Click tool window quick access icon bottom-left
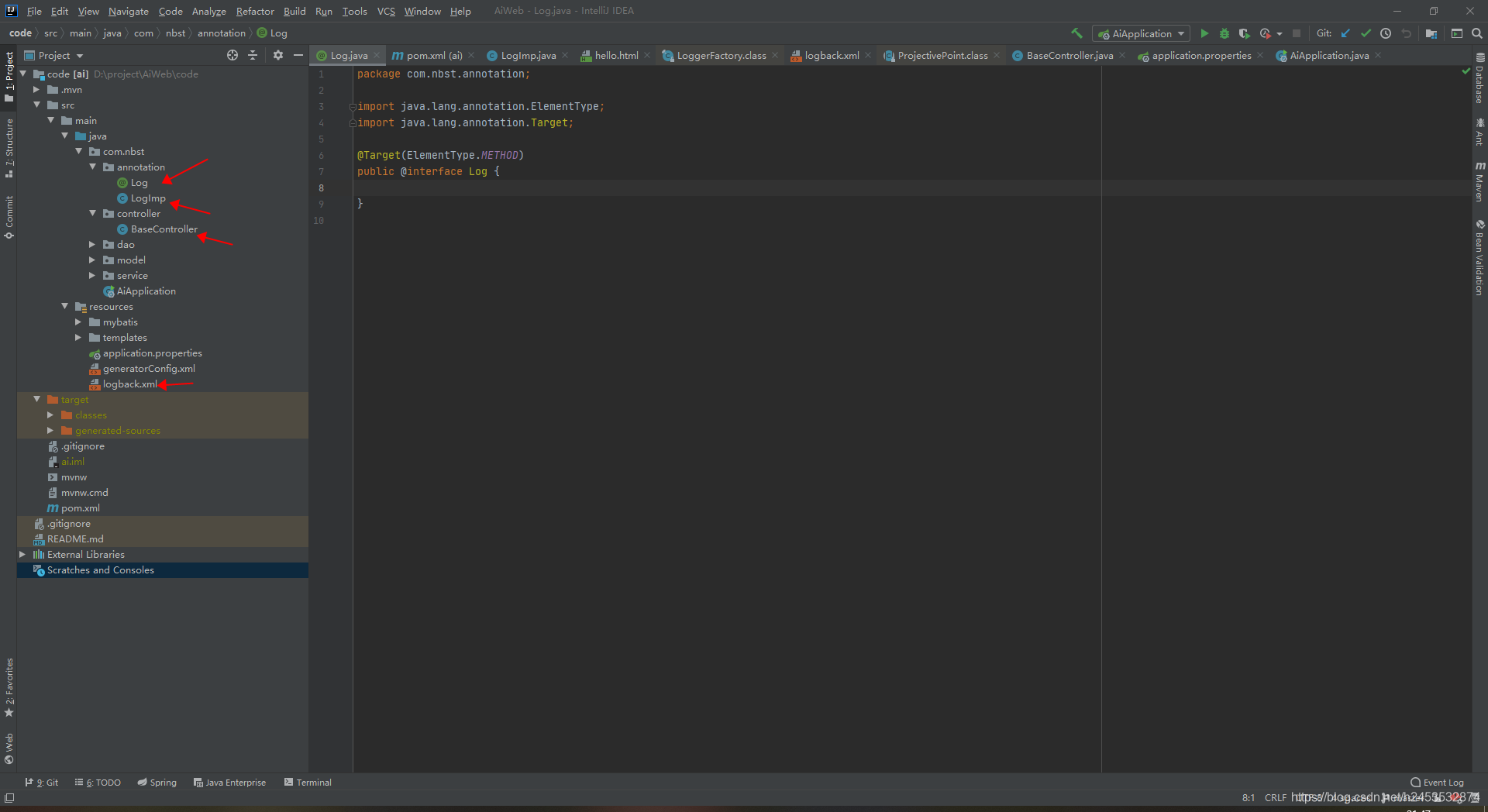The width and height of the screenshot is (1488, 812). point(9,797)
